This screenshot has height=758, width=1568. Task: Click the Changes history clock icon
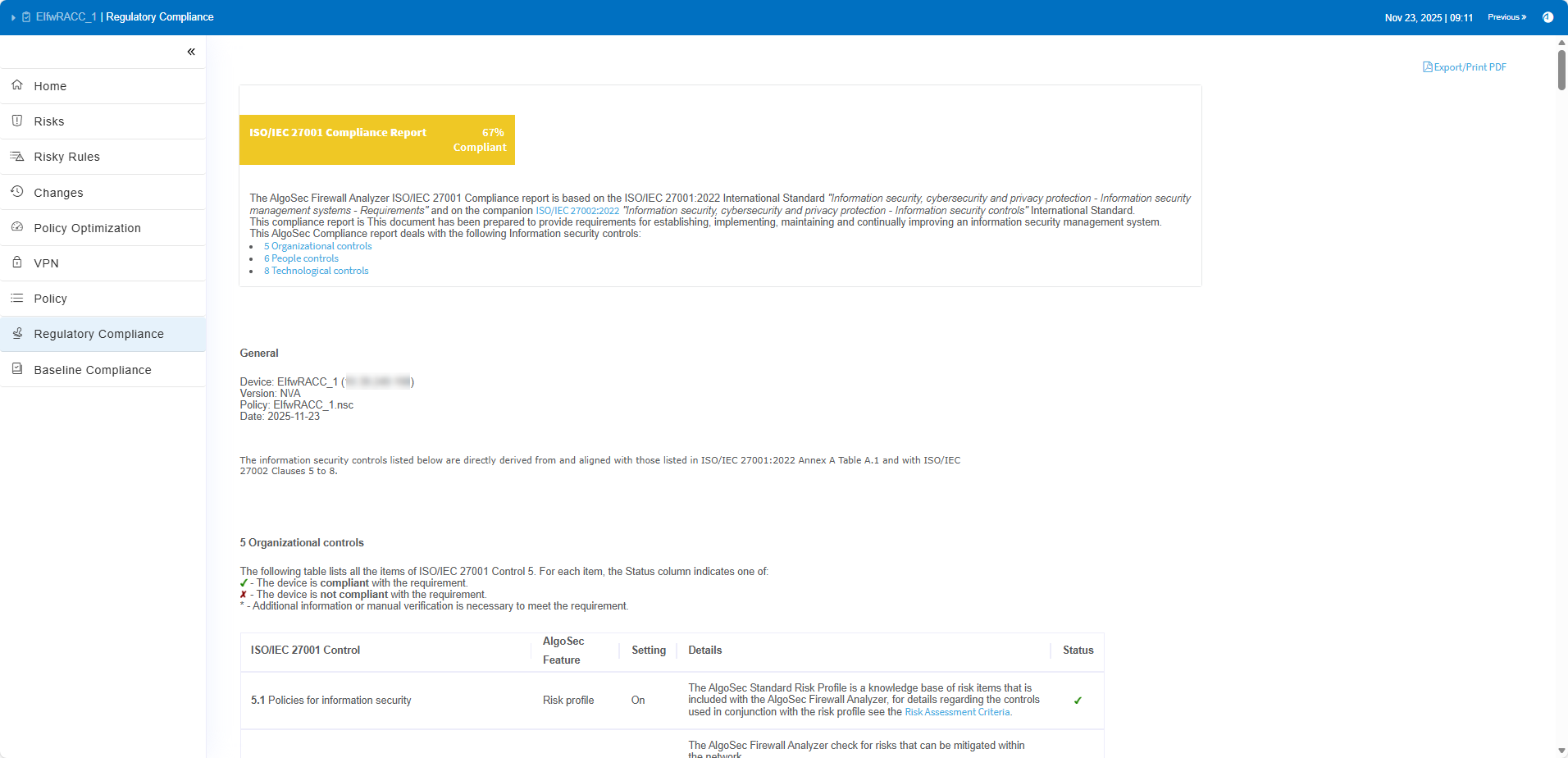tap(17, 192)
